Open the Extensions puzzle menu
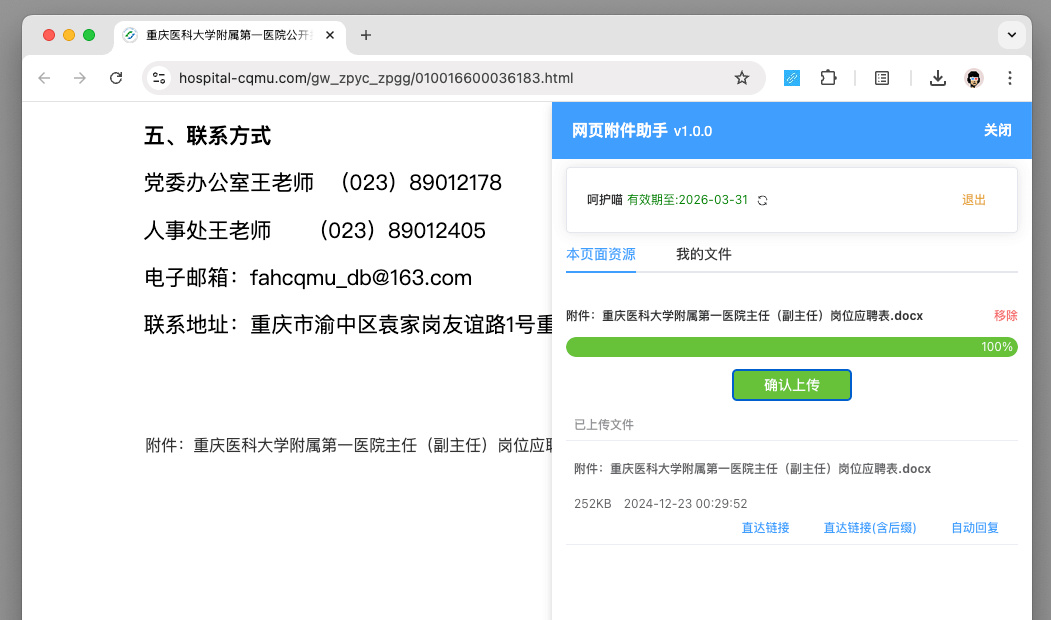The height and width of the screenshot is (620, 1051). click(828, 78)
